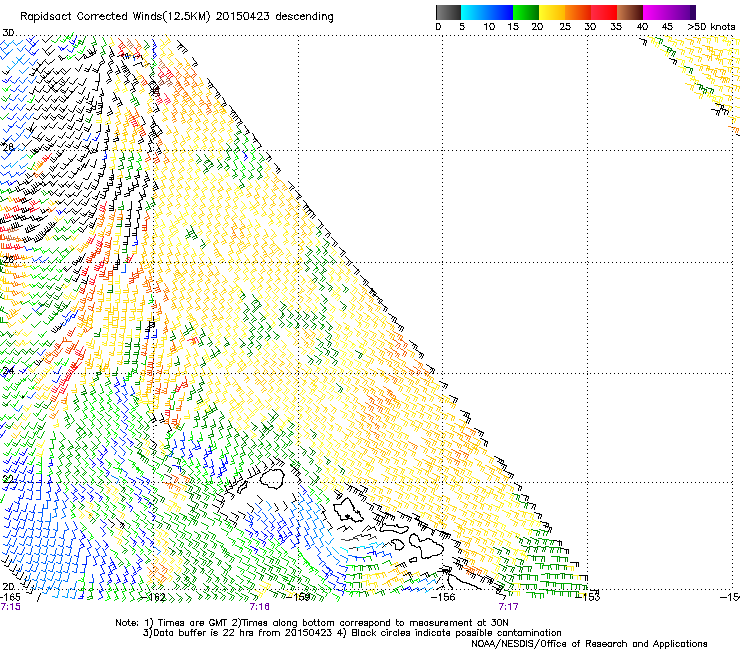Click the '>50 knots' legend label
This screenshot has height=650, width=740.
tap(711, 27)
